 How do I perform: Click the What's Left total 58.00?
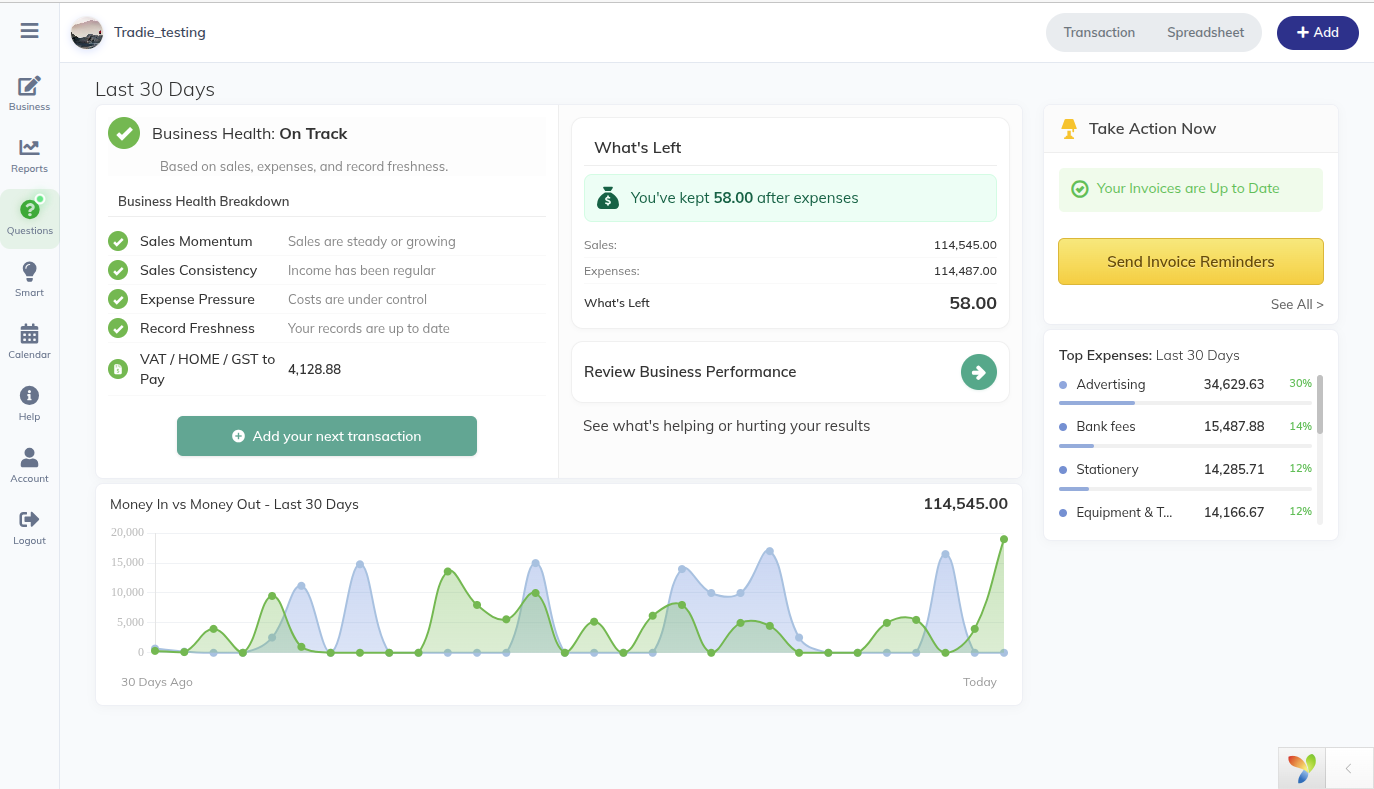click(973, 303)
